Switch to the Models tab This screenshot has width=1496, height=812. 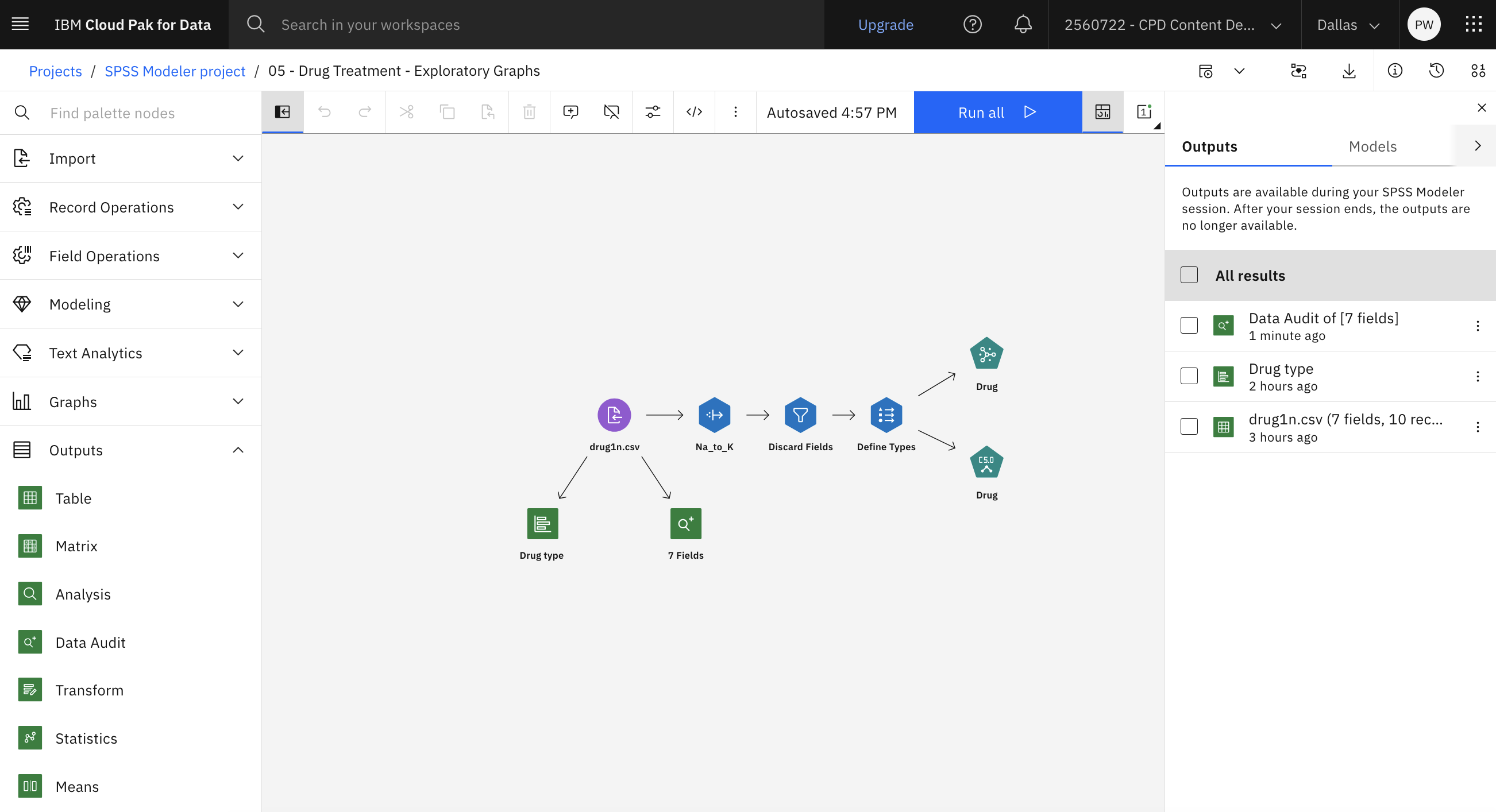[x=1372, y=146]
